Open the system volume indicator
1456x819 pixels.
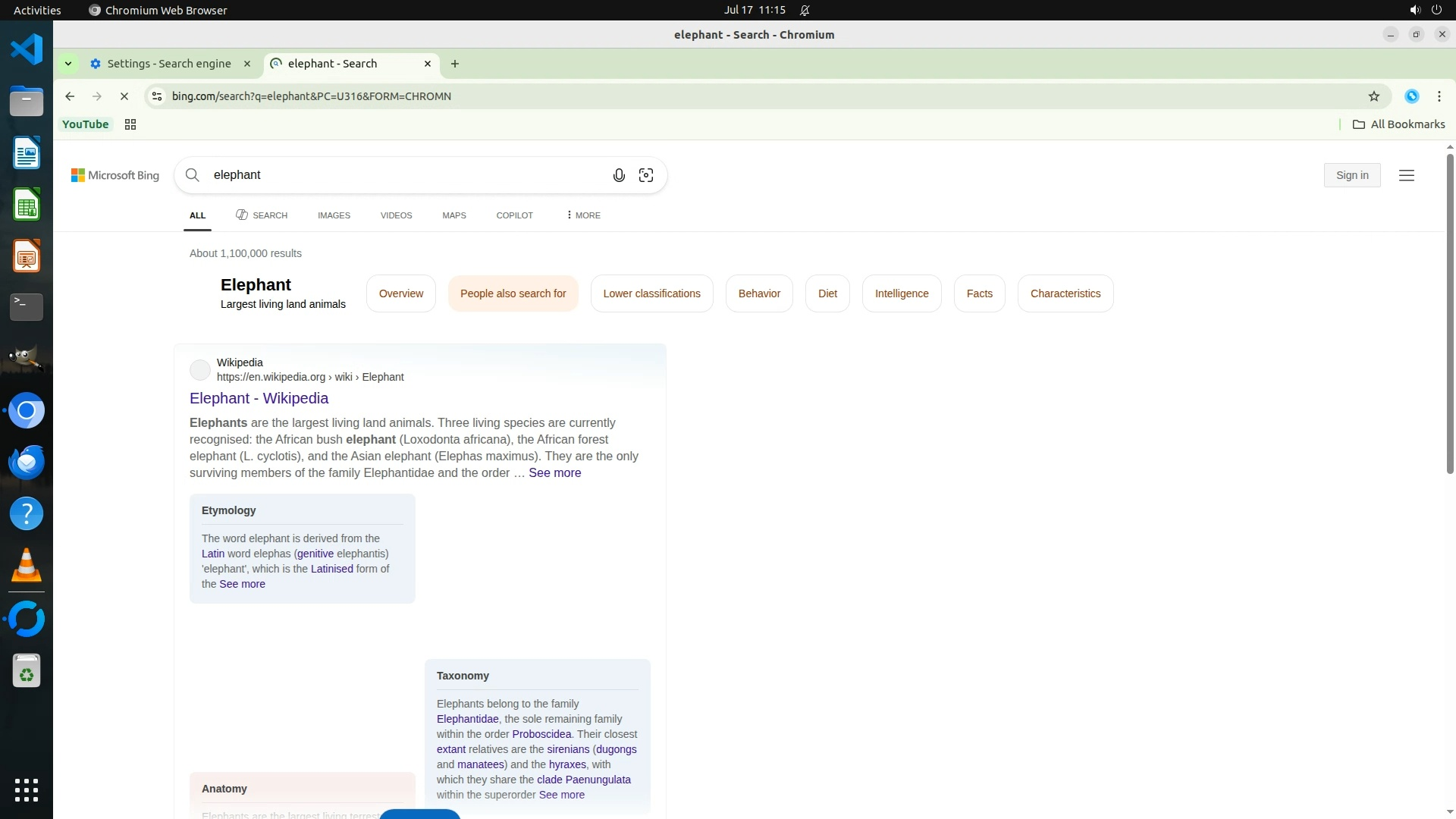[x=1414, y=10]
